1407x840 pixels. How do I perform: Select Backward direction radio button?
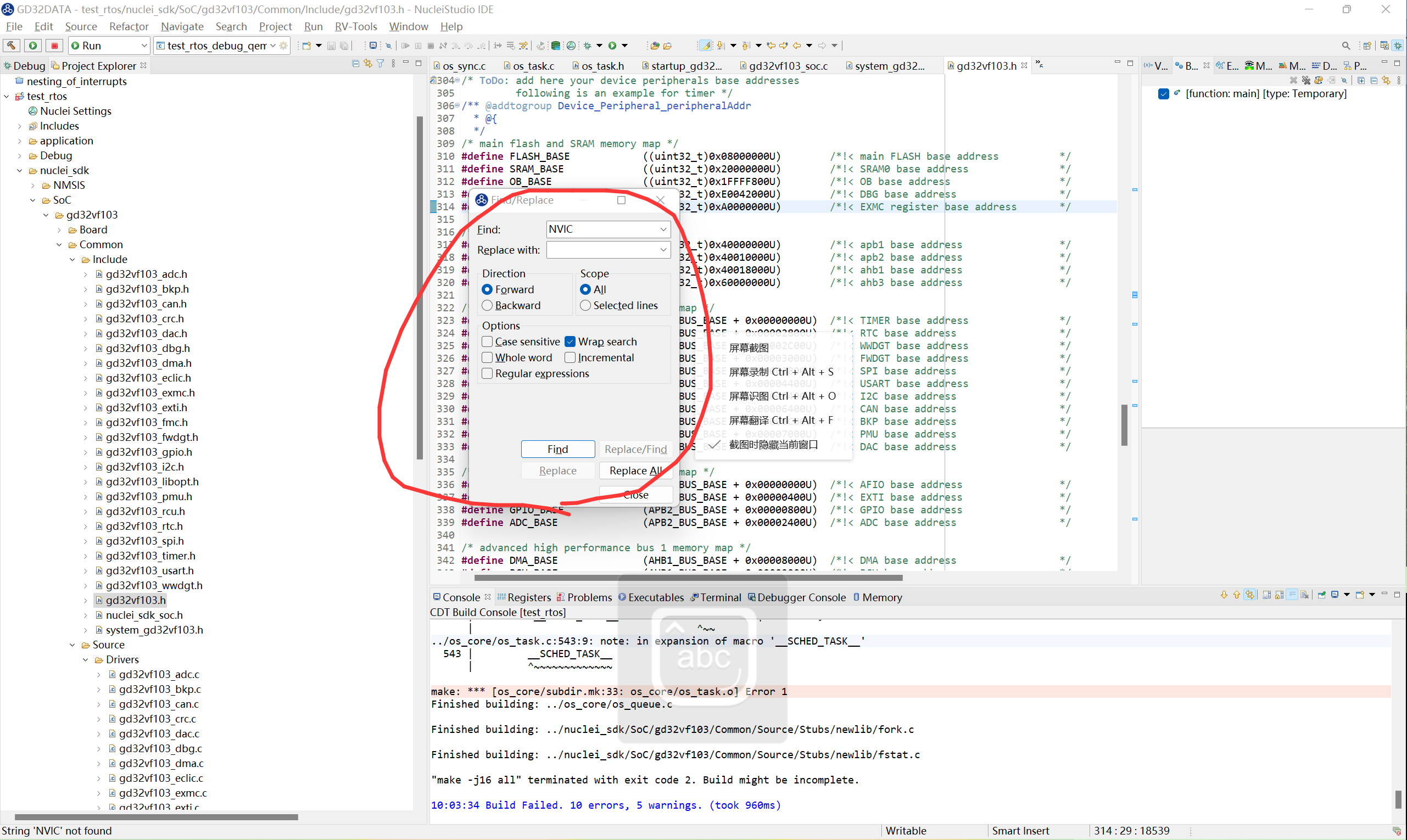[x=487, y=305]
